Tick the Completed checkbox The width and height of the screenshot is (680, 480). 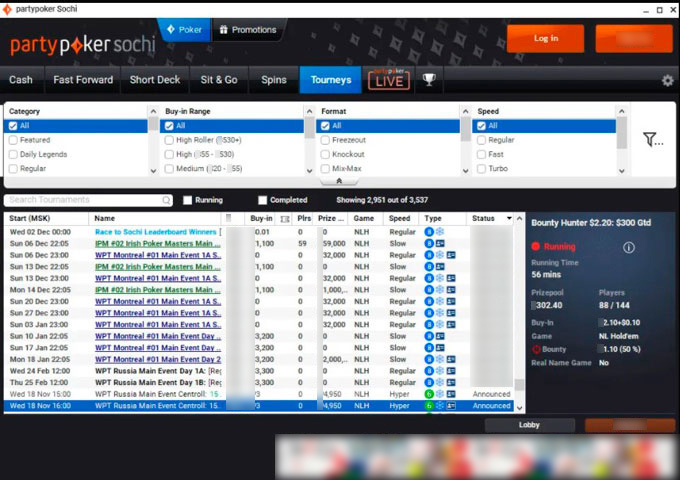pos(262,200)
